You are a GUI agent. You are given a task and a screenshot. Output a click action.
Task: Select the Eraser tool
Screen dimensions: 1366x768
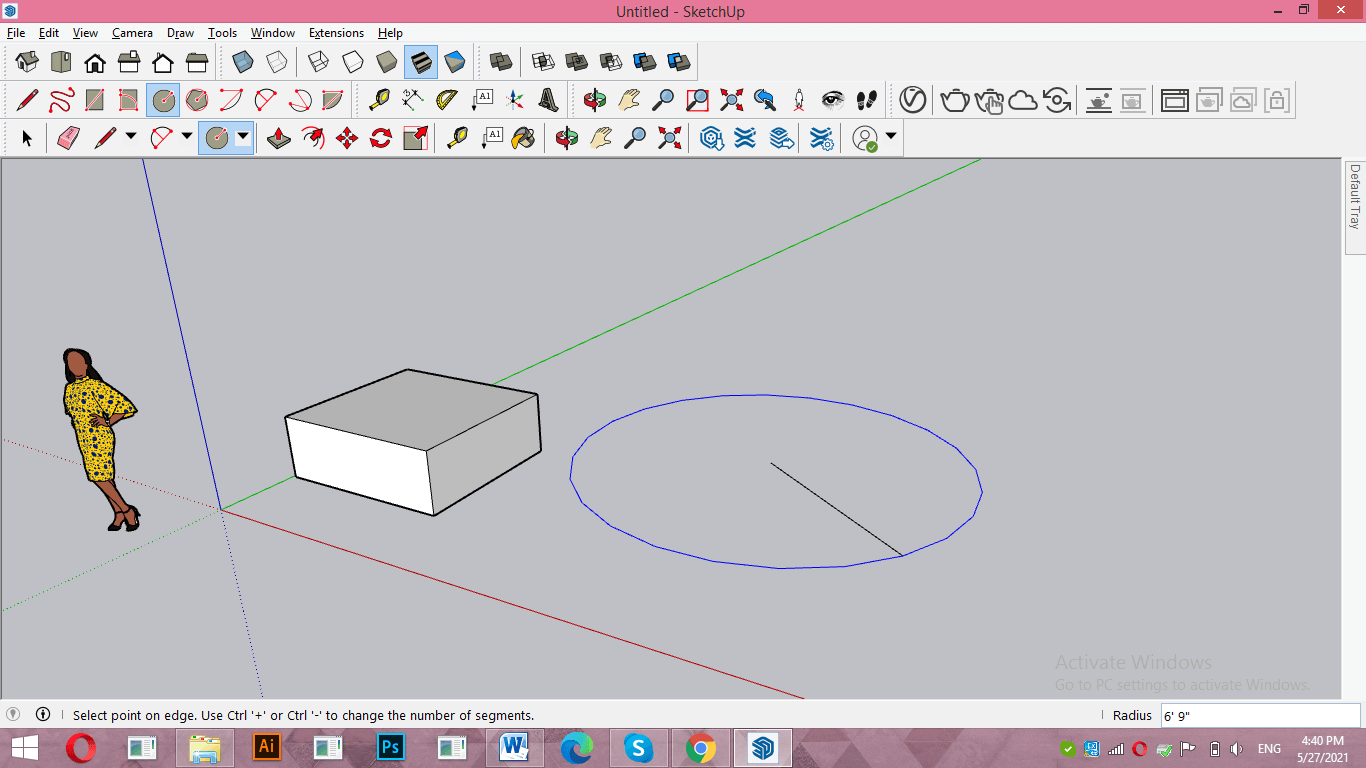[x=67, y=138]
